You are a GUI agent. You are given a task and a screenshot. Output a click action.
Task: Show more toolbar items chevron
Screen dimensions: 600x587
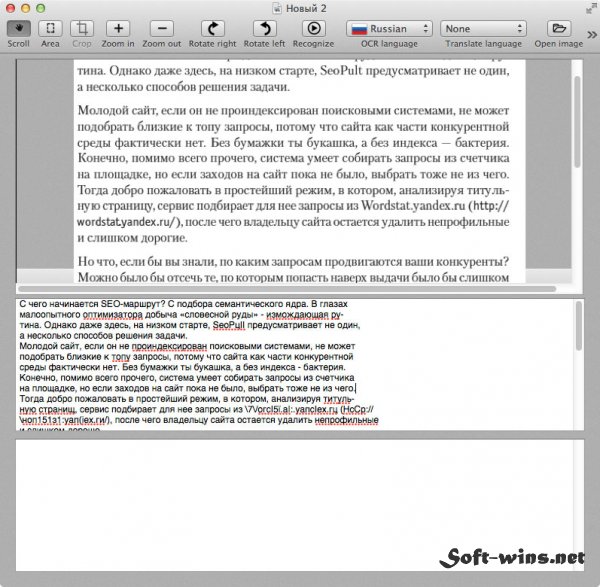592,35
